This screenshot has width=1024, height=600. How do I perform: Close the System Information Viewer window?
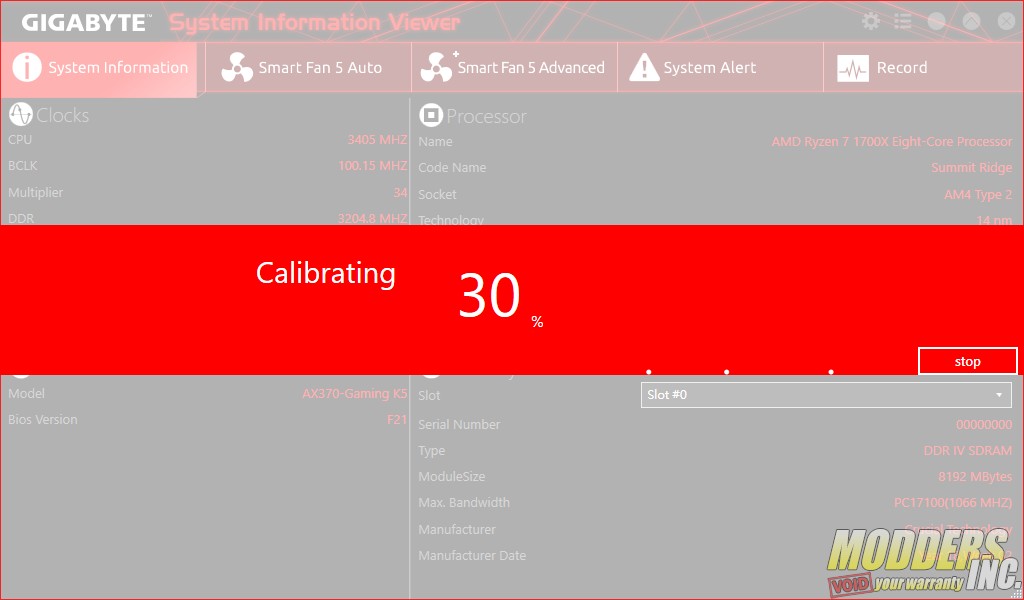click(1006, 22)
